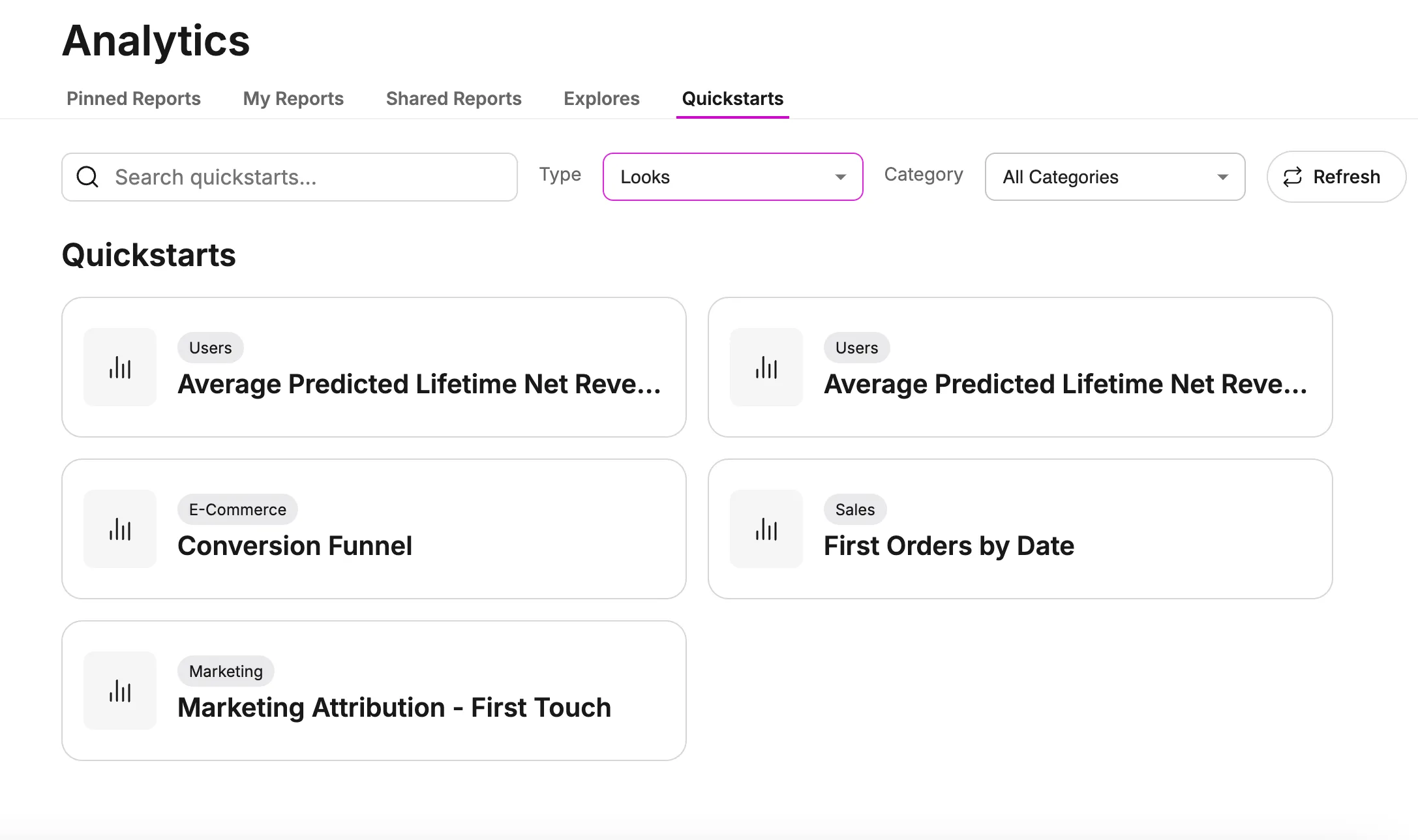Go to the Explores tab
This screenshot has width=1418, height=840.
[x=601, y=98]
